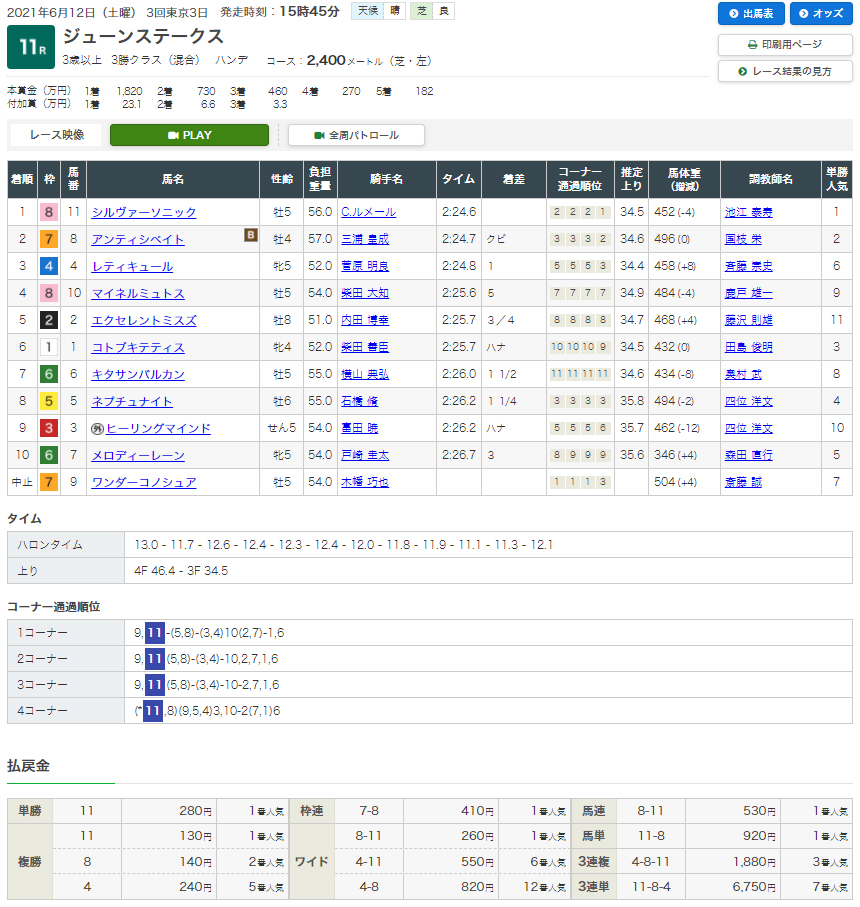
Task: Click highlighted 11 in the 4コーナー row
Action: coord(152,710)
